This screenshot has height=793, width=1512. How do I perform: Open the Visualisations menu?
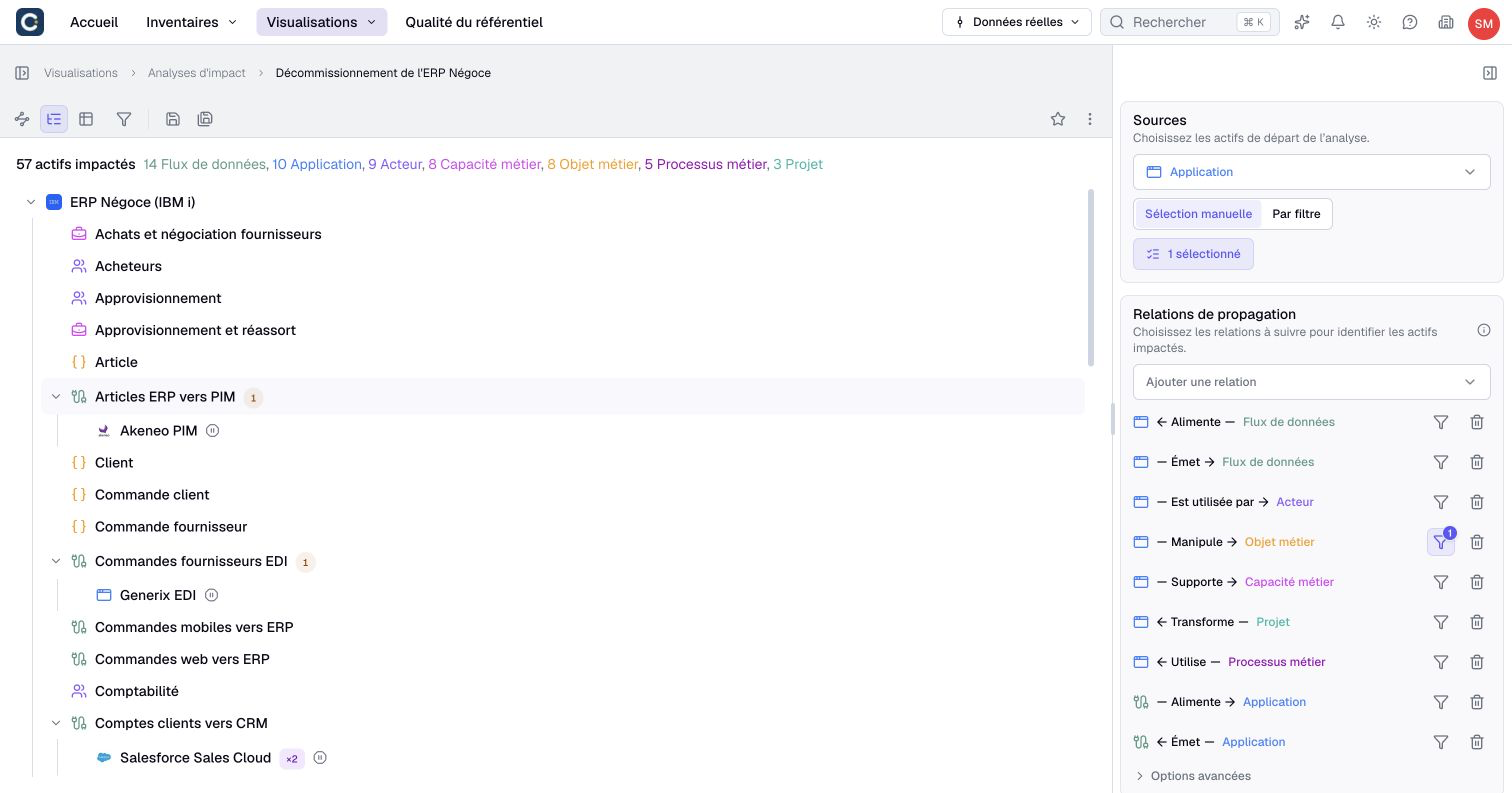tap(322, 22)
